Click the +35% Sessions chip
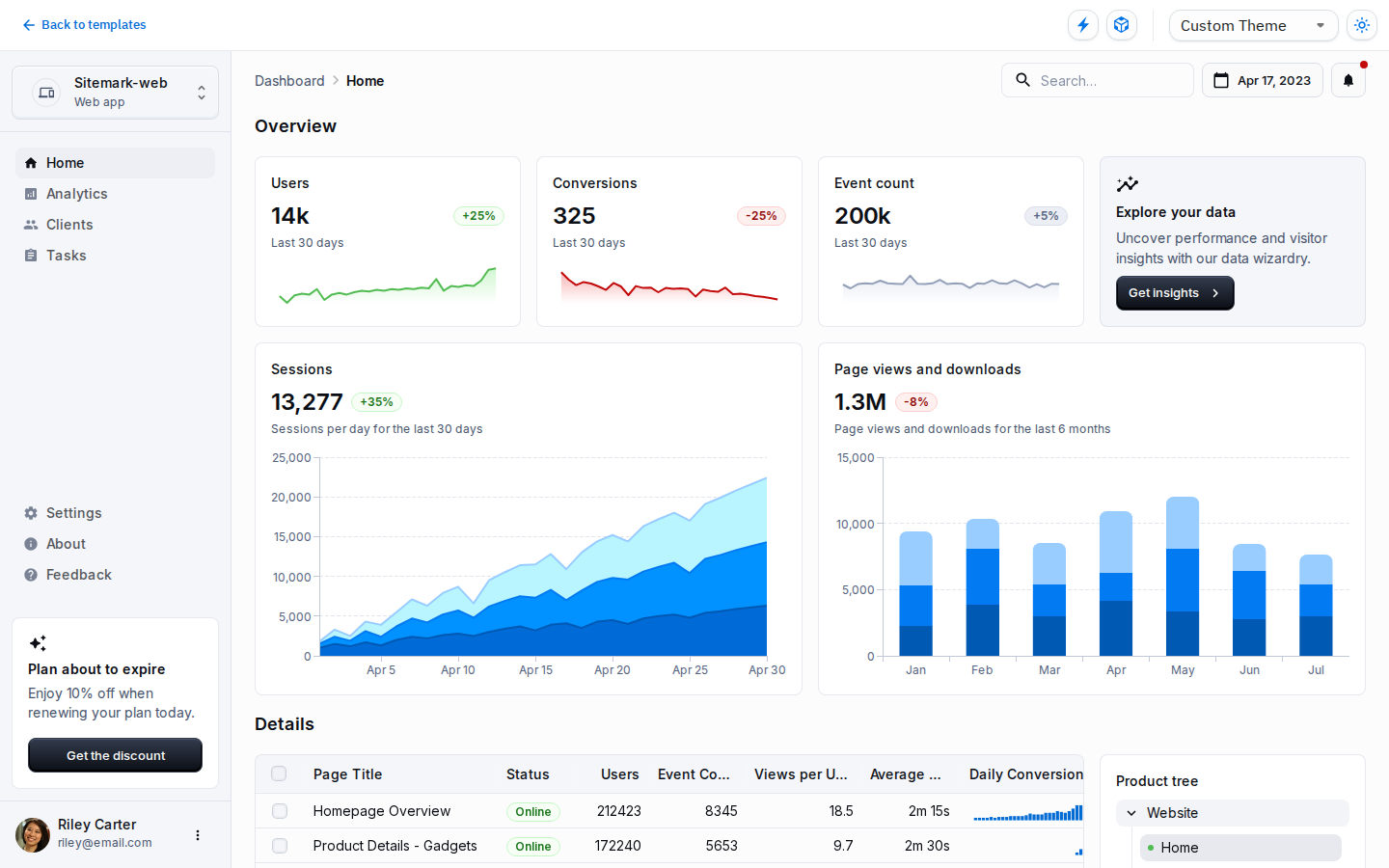 pyautogui.click(x=376, y=402)
